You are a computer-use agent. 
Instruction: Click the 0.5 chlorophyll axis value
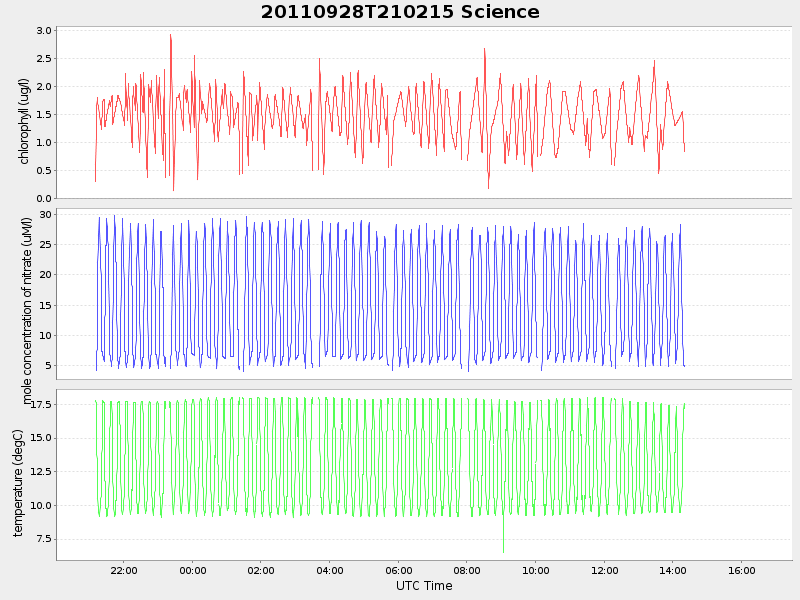coord(44,170)
